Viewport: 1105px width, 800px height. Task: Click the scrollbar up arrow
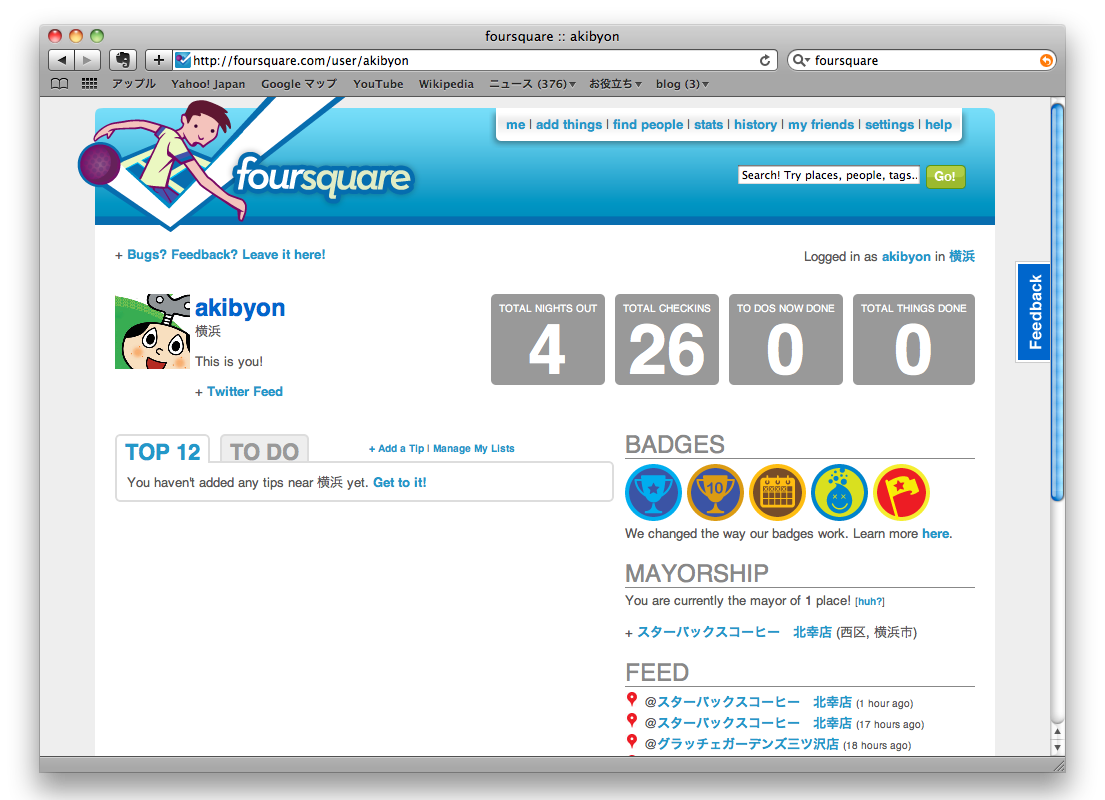(x=1057, y=732)
